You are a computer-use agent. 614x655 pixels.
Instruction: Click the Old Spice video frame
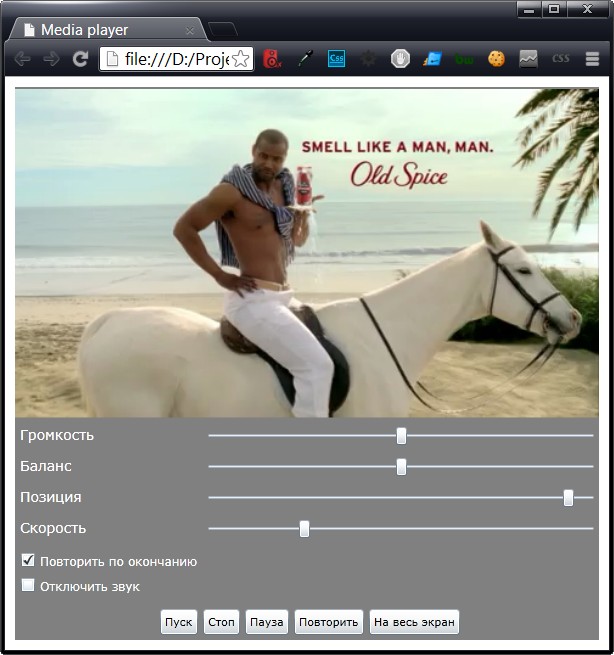coord(307,253)
